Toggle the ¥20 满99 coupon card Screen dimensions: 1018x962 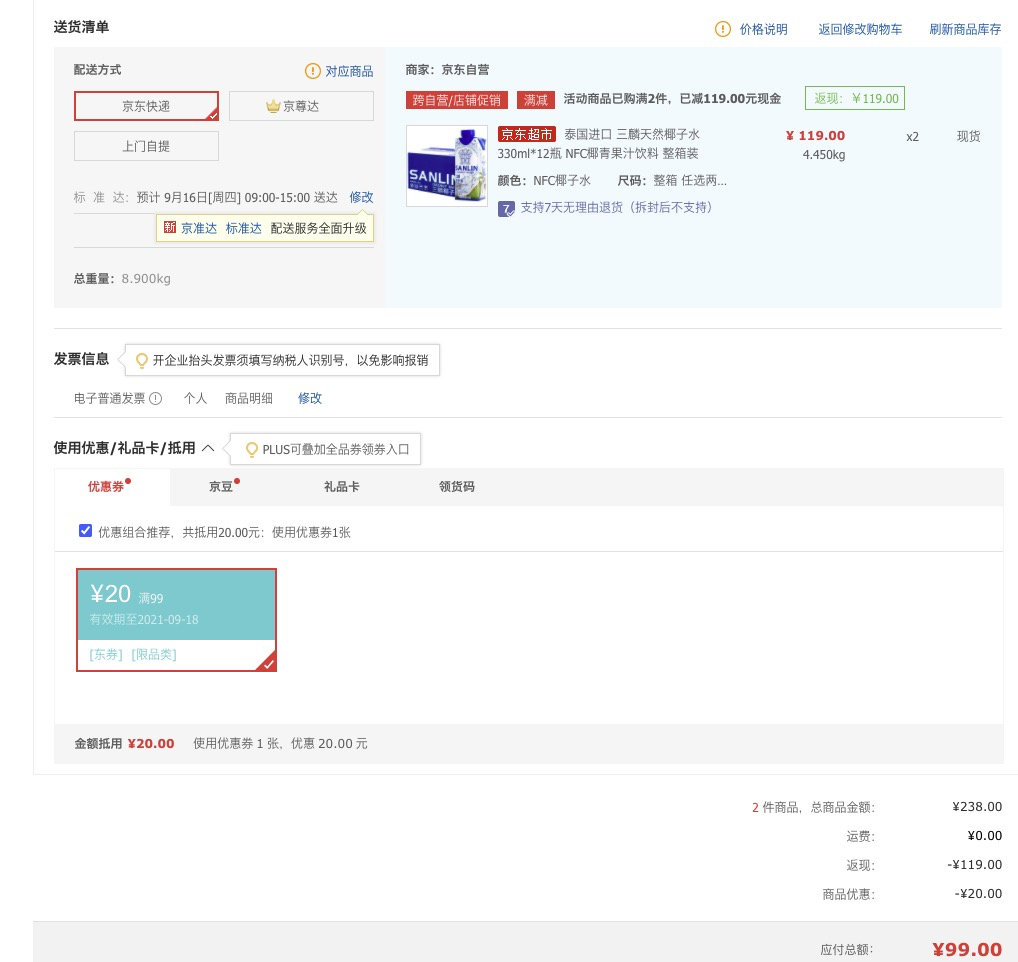(177, 620)
